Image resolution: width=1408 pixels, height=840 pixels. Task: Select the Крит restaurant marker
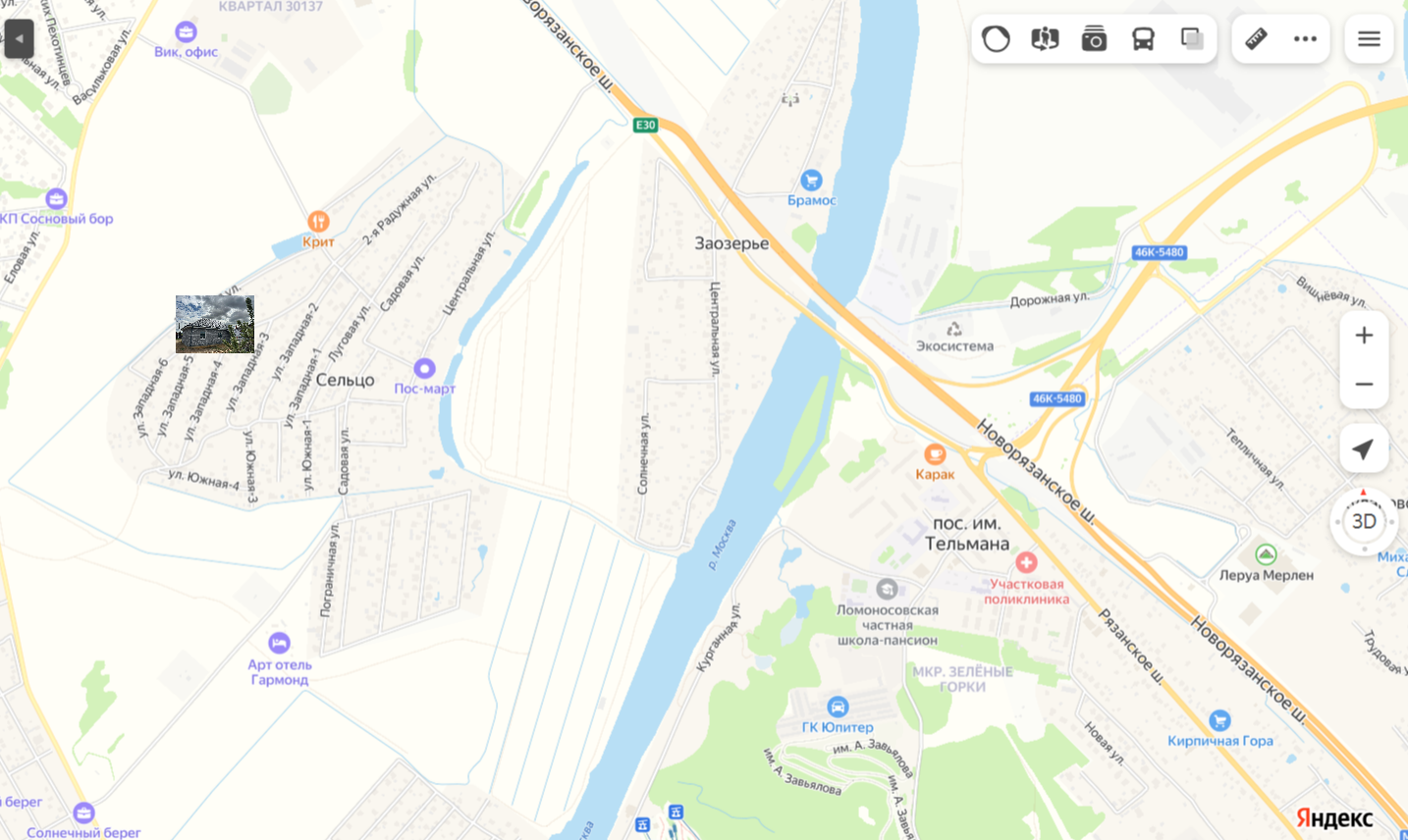pos(318,222)
